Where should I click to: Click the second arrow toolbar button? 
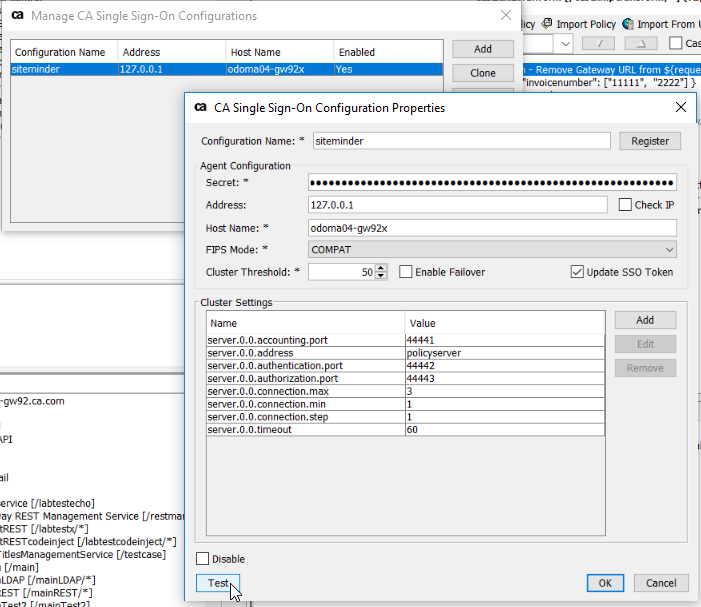[x=641, y=43]
